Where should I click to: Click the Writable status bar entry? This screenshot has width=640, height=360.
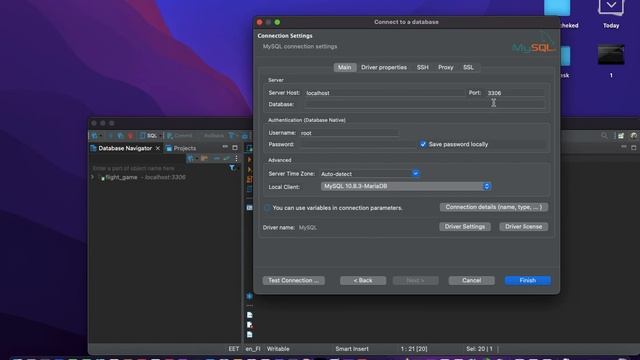click(278, 349)
